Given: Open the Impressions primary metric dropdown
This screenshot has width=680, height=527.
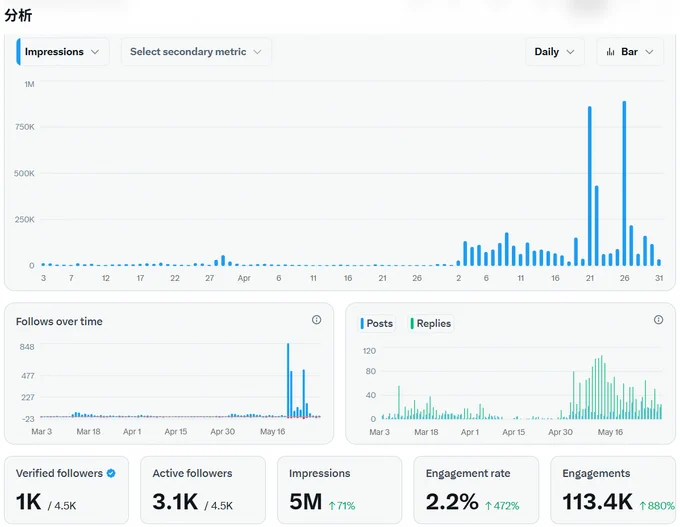Looking at the screenshot, I should coord(62,52).
